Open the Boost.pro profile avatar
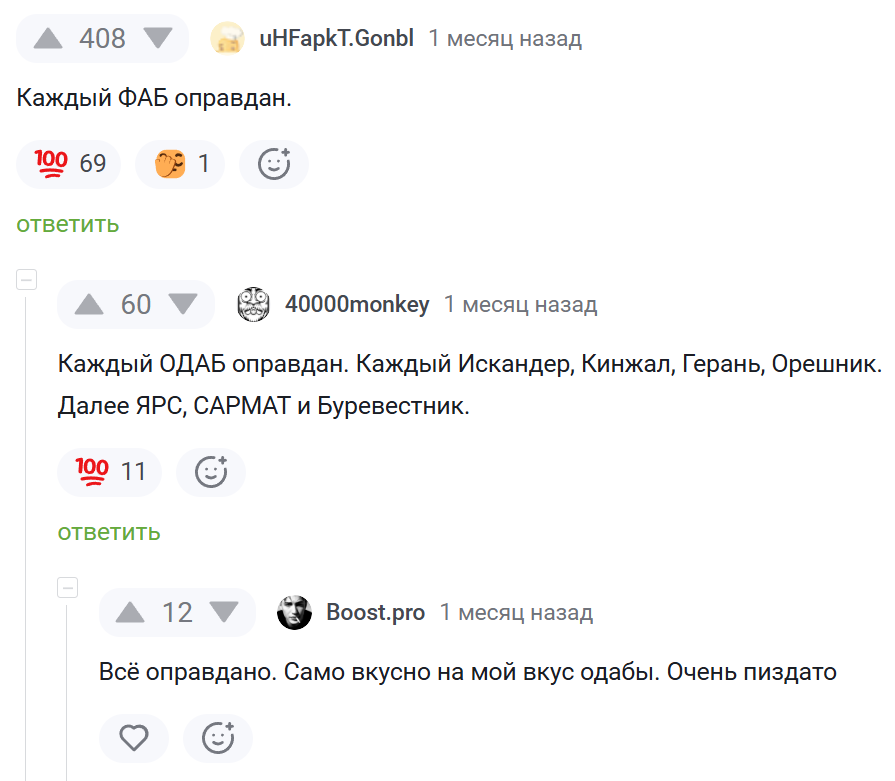895x781 pixels. click(295, 612)
